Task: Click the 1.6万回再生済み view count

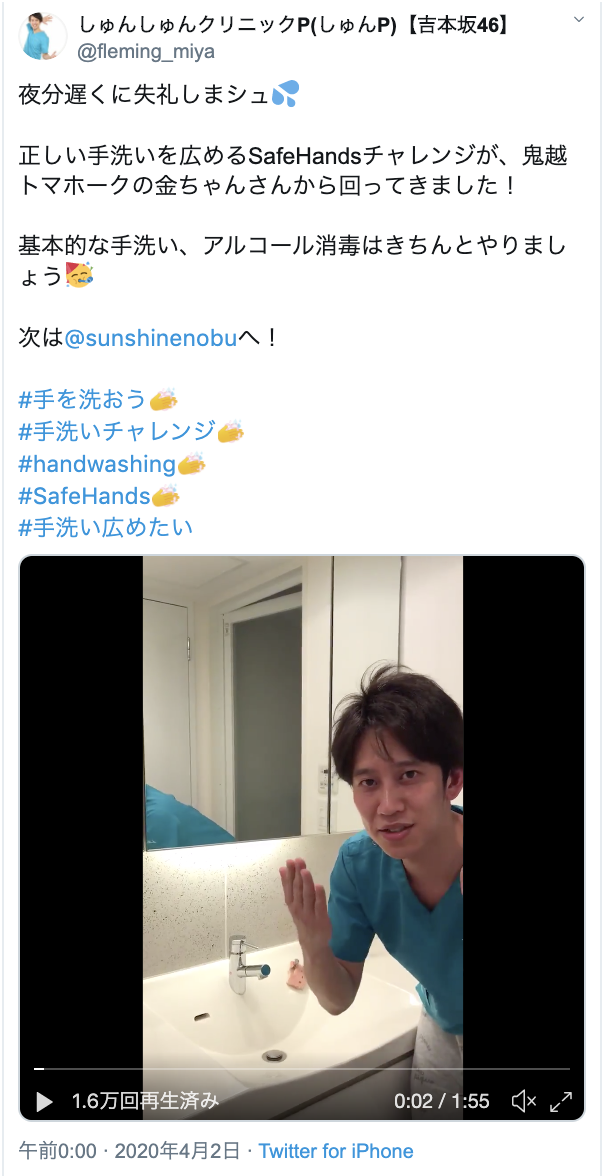Action: point(146,1101)
